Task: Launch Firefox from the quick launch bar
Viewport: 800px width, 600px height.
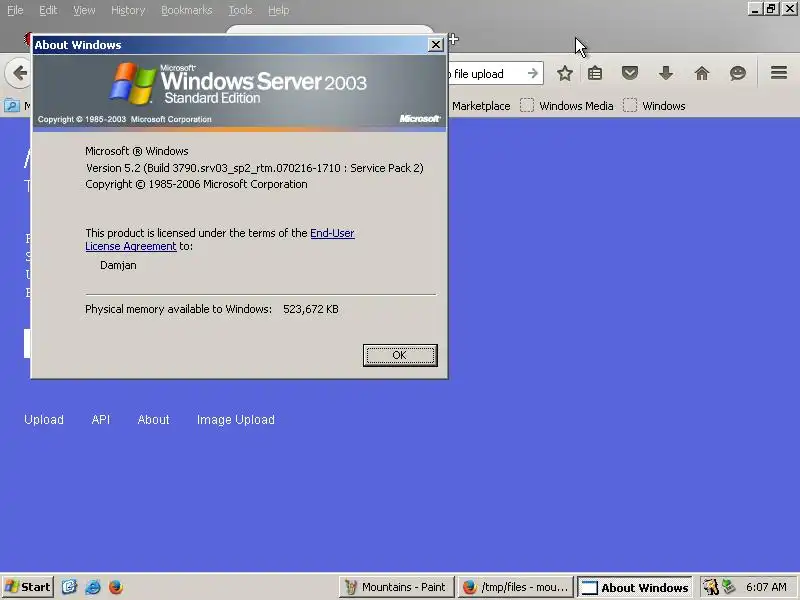Action: (x=116, y=587)
